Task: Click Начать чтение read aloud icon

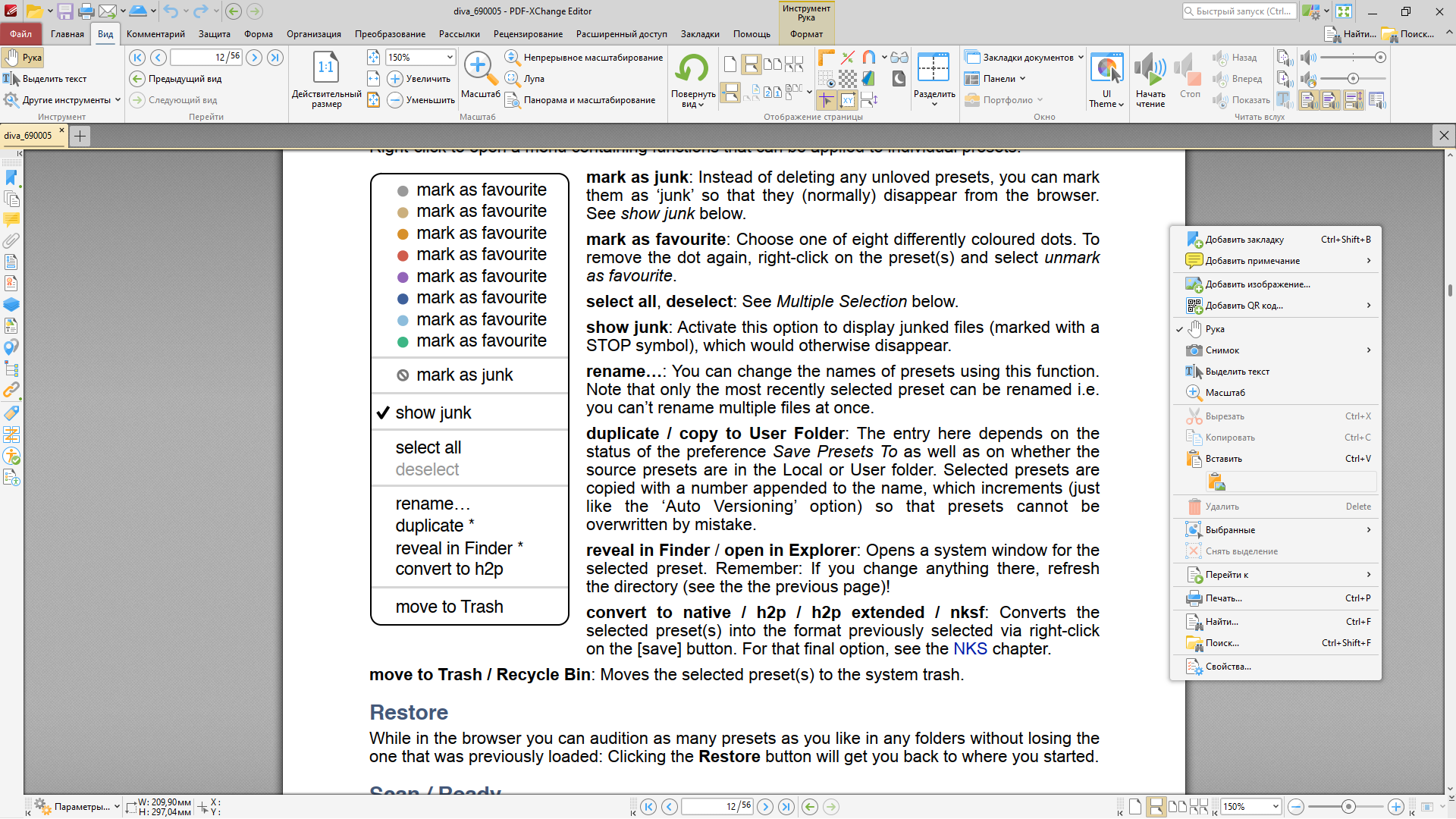Action: pyautogui.click(x=1150, y=79)
